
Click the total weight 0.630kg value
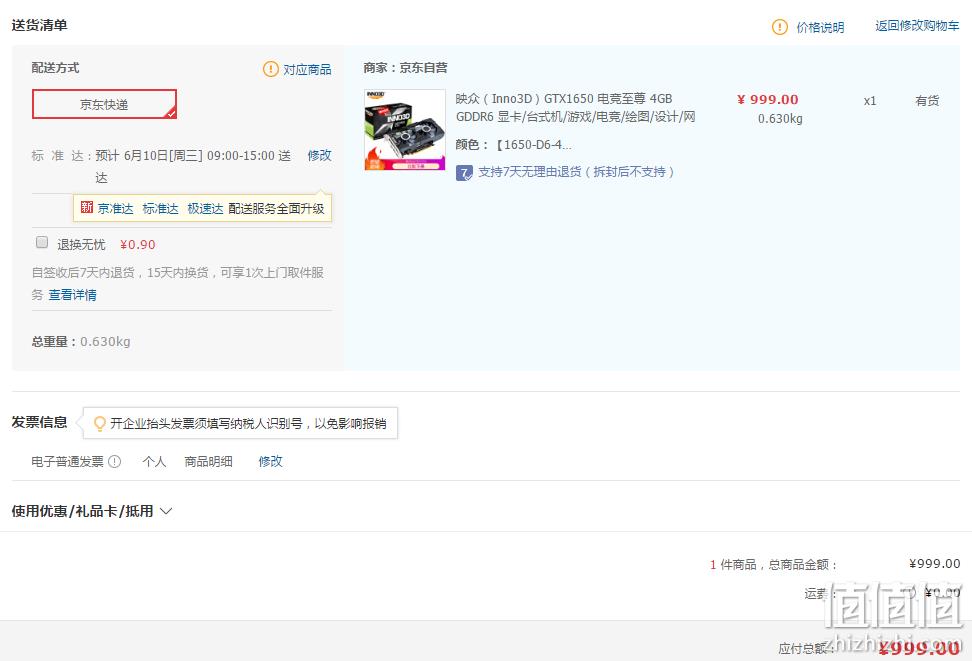[105, 342]
